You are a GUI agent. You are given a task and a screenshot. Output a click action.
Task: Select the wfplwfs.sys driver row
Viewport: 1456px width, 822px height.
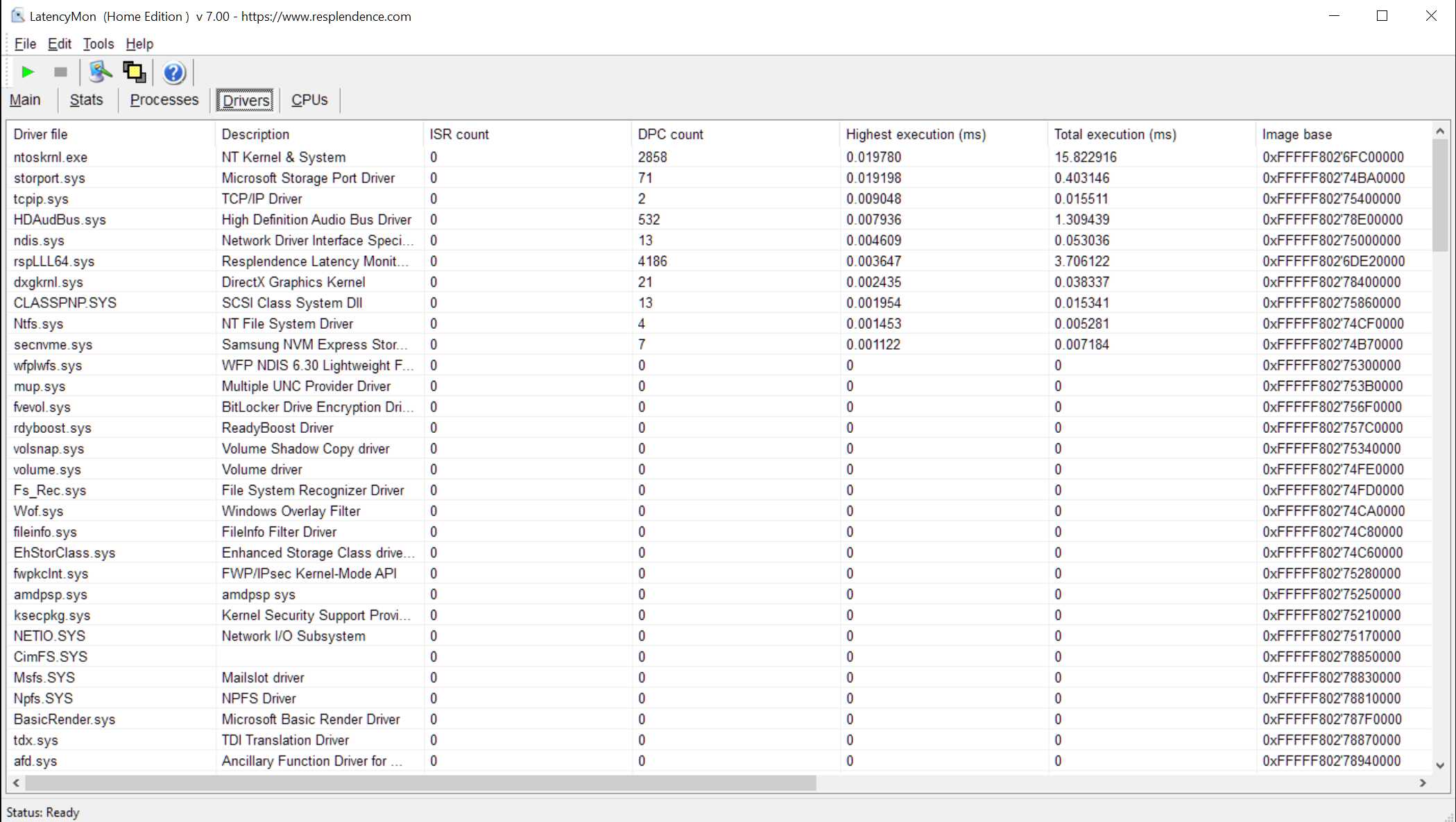point(719,366)
